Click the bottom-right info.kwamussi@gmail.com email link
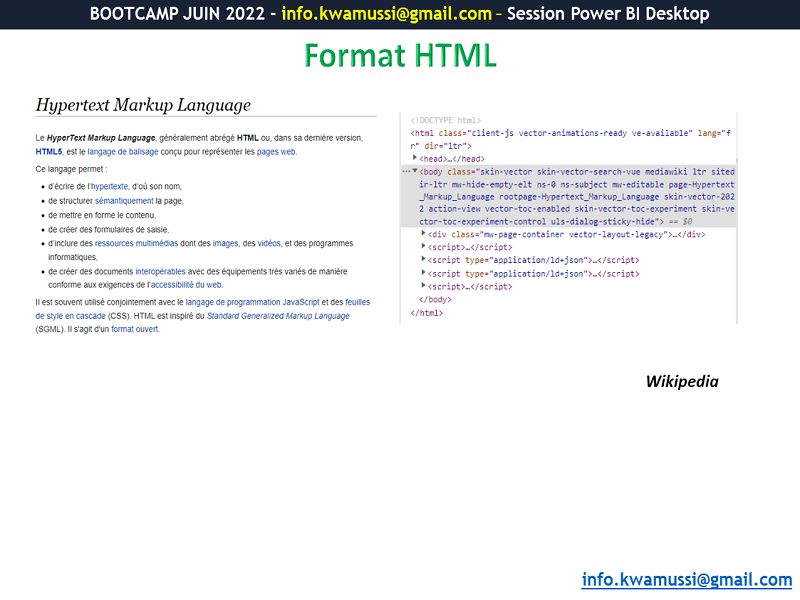This screenshot has height=600, width=800. (686, 579)
